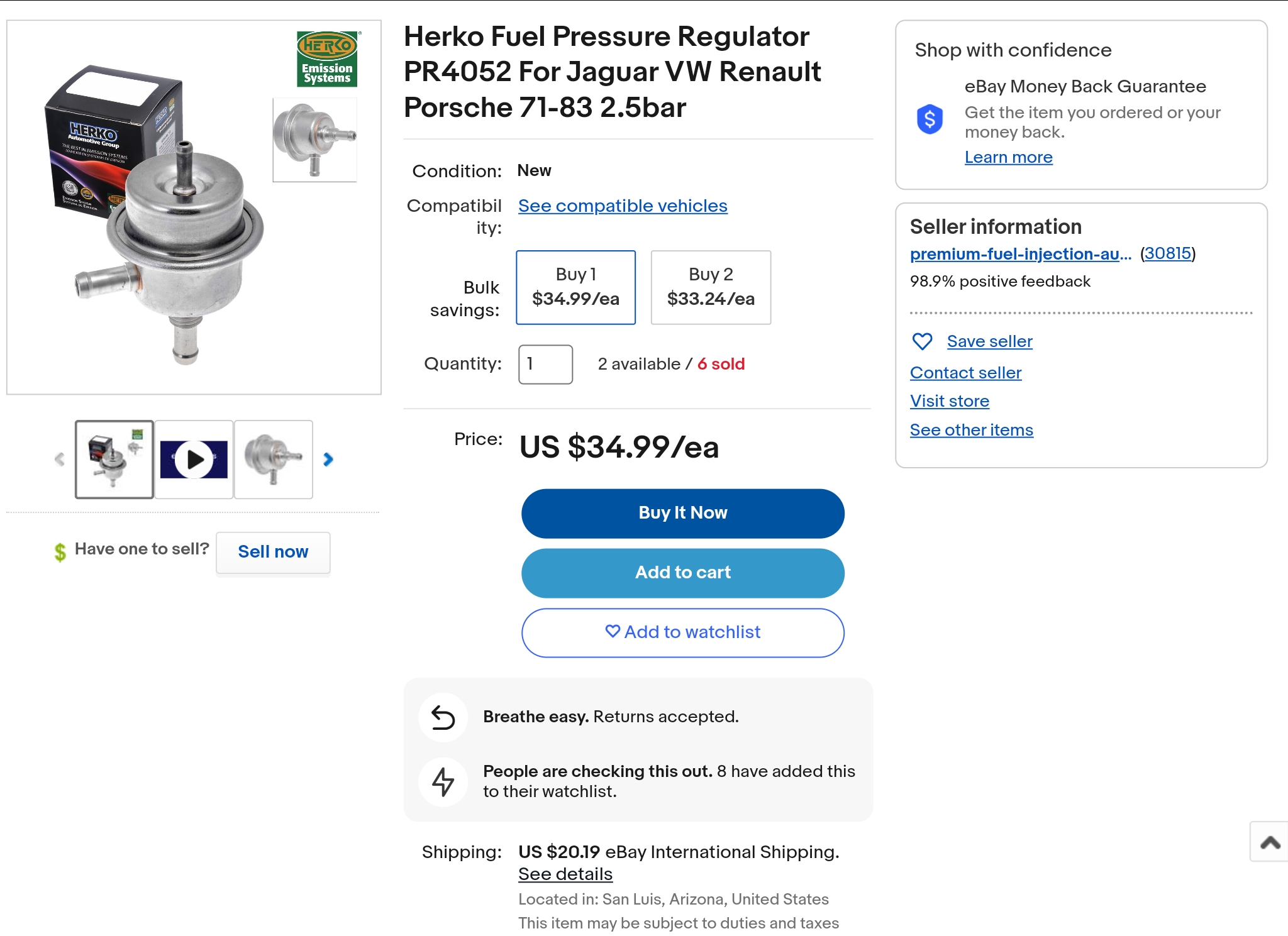Screen dimensions: 1288x936
Task: Click the Money Back Guarantee shield icon
Action: (930, 119)
